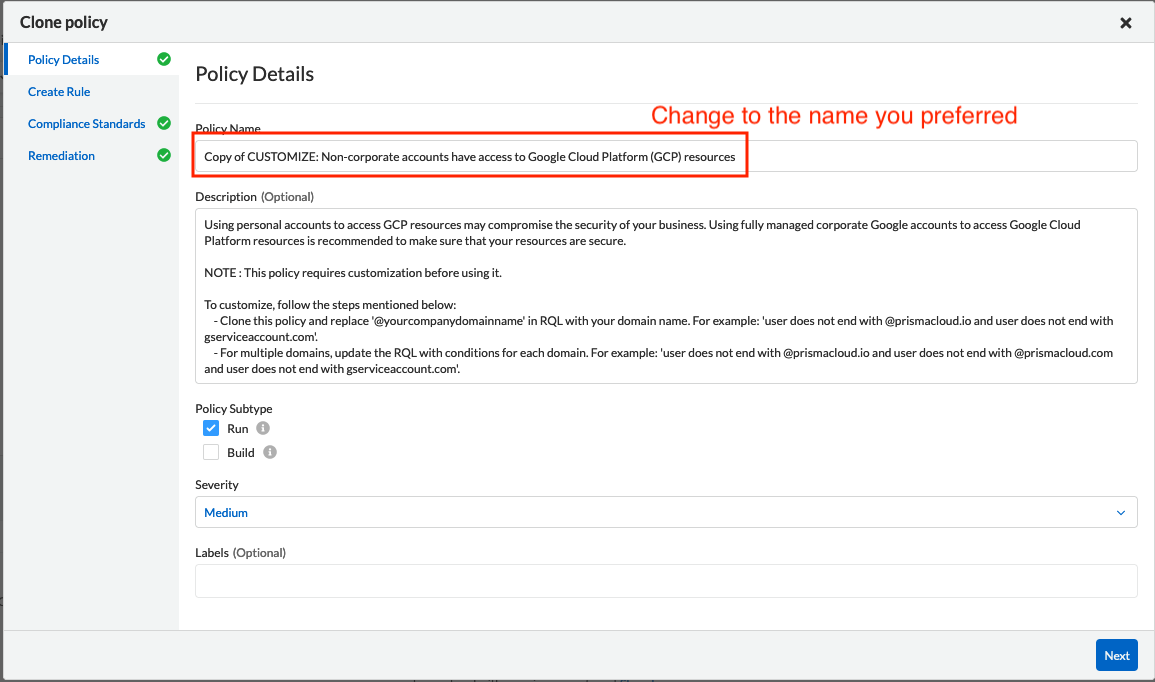Click the 'Run' checkbox label text

237,429
